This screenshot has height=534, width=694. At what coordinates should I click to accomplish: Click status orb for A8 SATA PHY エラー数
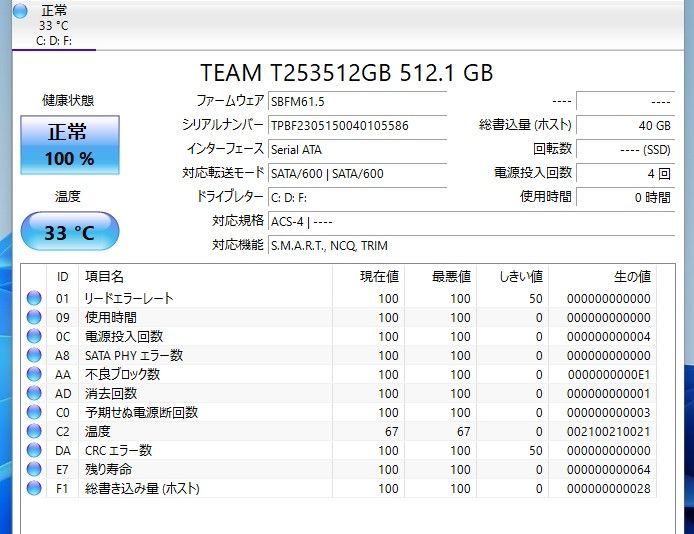point(34,355)
